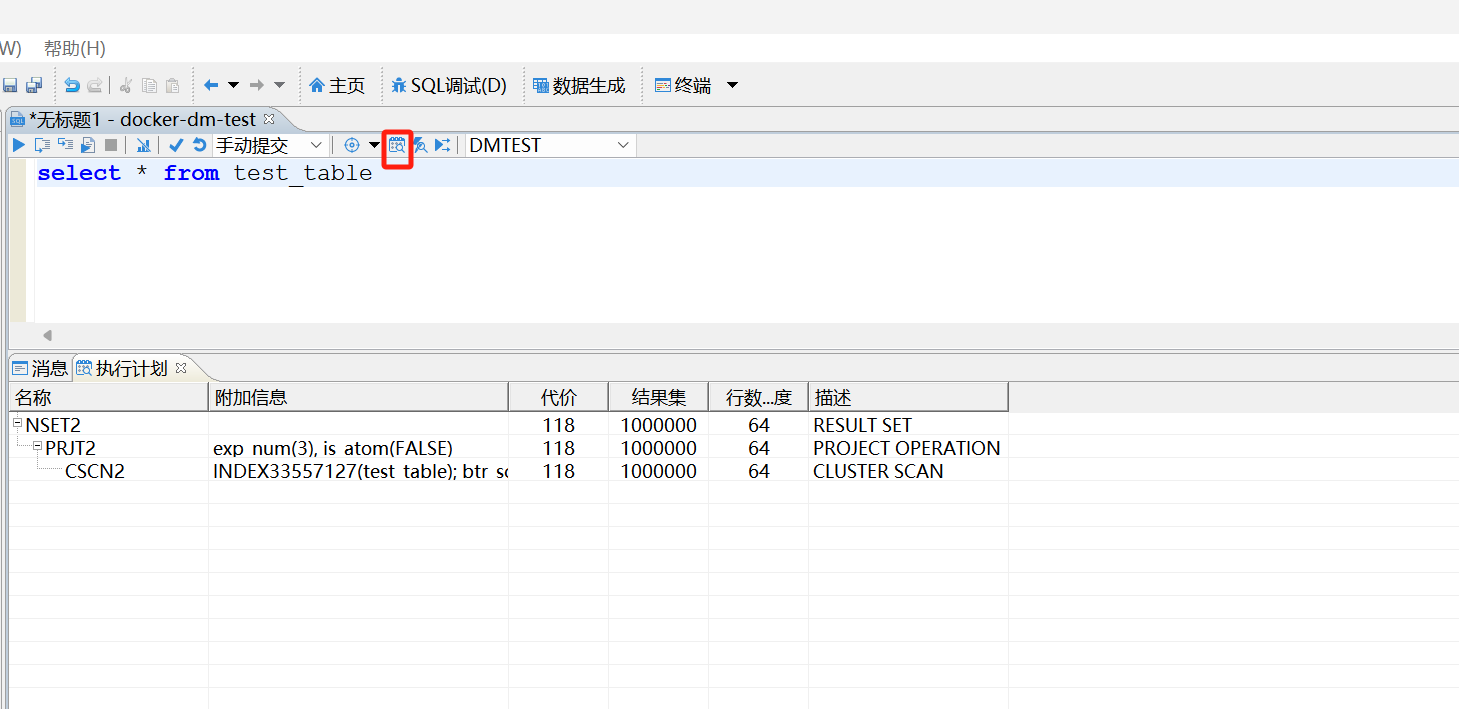The width and height of the screenshot is (1459, 709).
Task: Collapse the NSET2 tree node
Action: pos(18,423)
